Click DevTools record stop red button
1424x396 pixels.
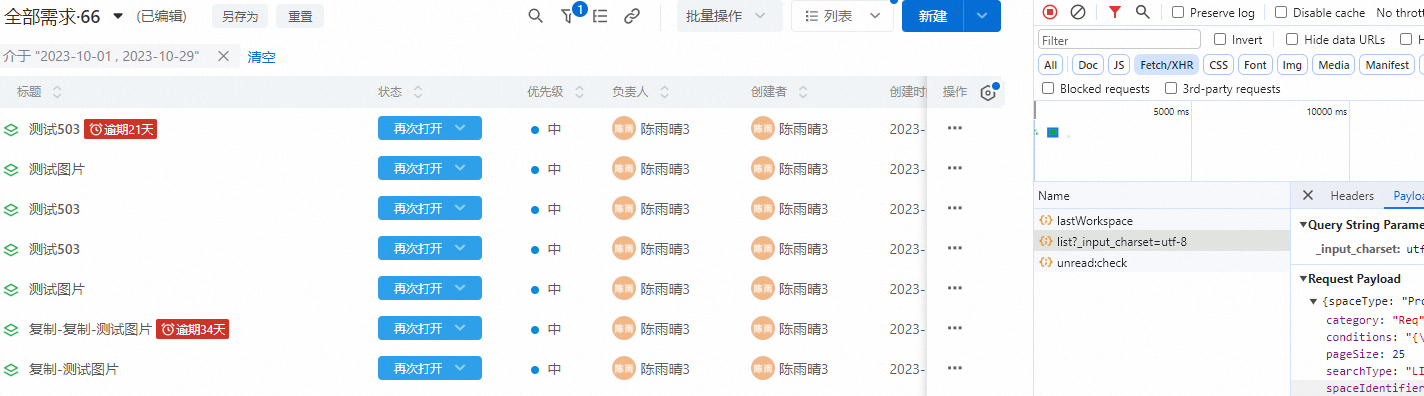tap(1050, 12)
